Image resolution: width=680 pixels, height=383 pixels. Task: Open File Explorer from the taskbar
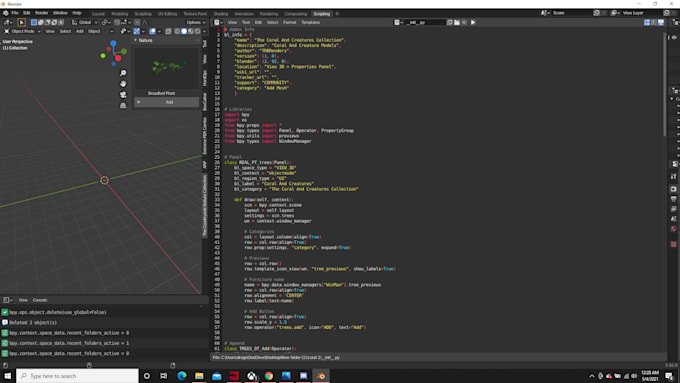(x=199, y=376)
